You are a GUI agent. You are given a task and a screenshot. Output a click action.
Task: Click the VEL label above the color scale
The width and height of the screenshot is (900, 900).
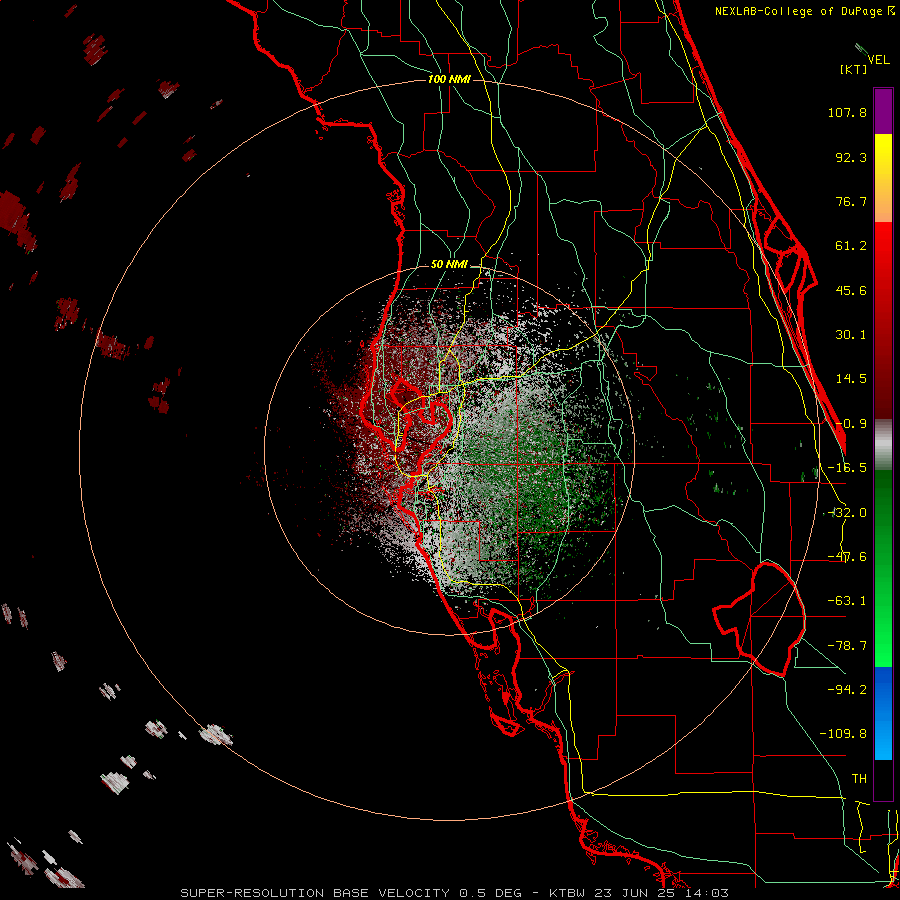(879, 59)
